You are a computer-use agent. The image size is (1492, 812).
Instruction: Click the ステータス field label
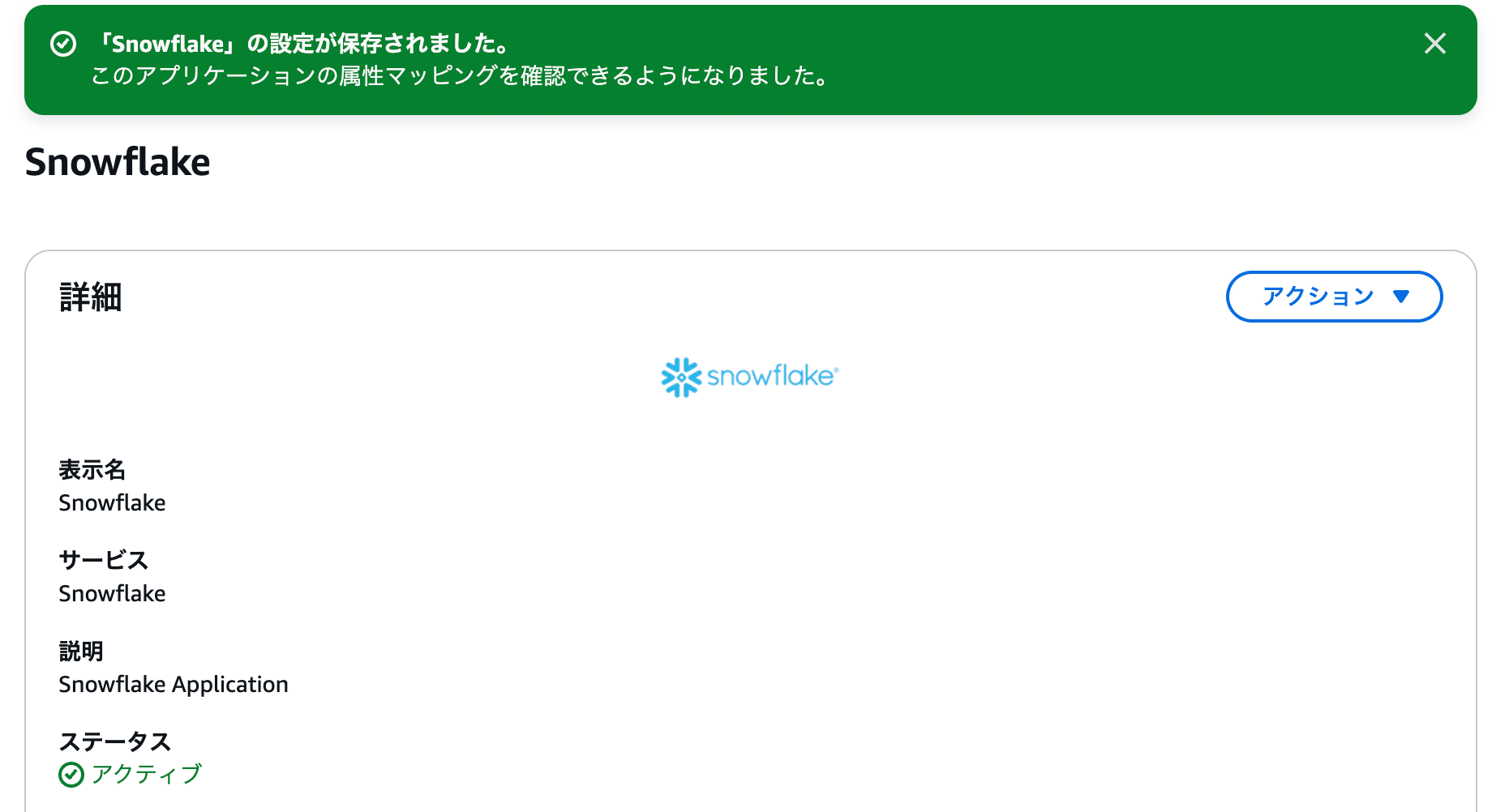tap(114, 741)
